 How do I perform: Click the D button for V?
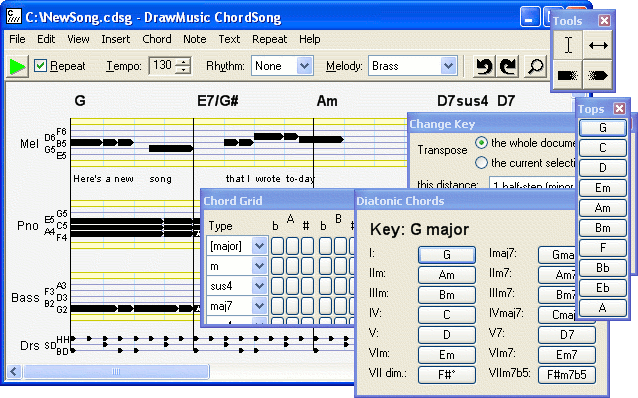tap(447, 335)
